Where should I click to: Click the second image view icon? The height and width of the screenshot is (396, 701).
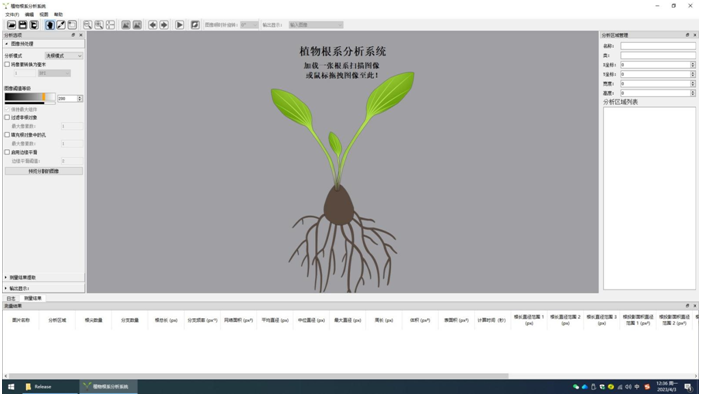point(137,25)
